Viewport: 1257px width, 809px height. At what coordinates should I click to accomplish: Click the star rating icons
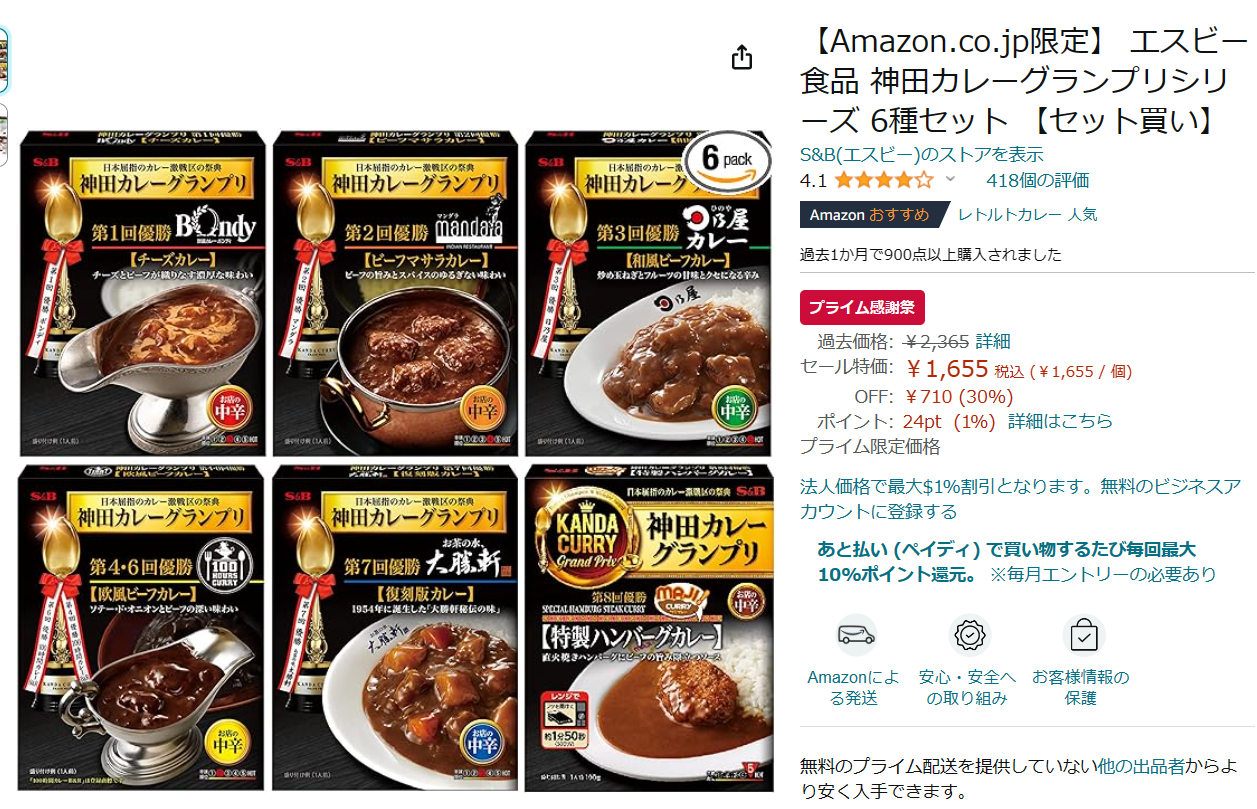(x=884, y=181)
